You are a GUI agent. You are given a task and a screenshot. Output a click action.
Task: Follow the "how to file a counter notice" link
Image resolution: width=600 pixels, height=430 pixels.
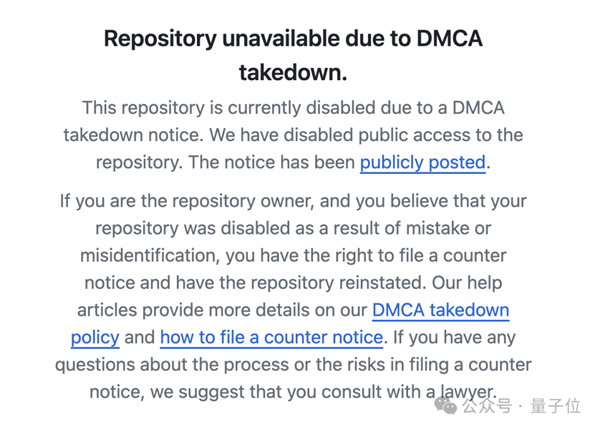272,337
